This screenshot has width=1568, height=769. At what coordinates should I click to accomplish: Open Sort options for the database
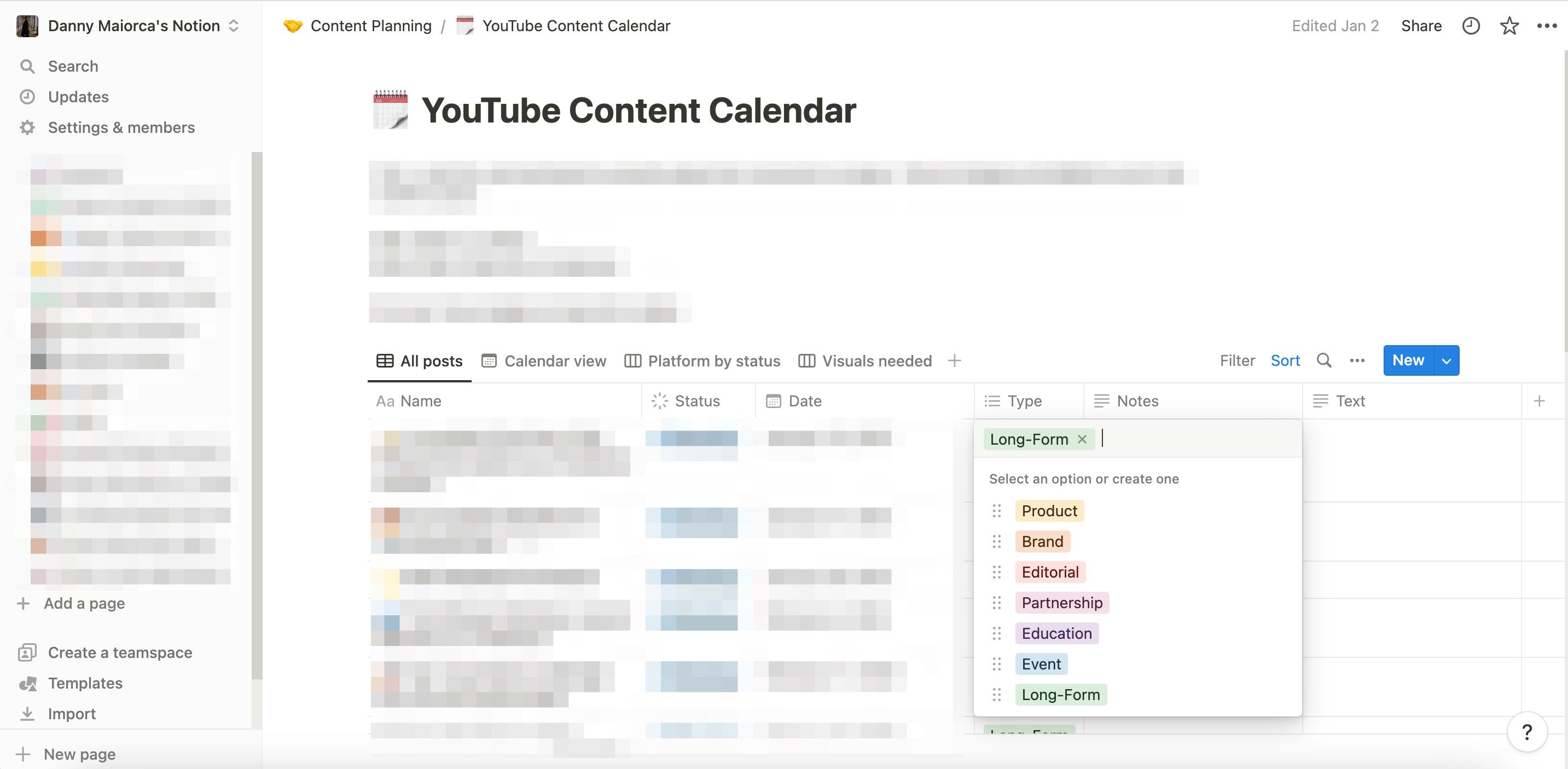tap(1285, 360)
